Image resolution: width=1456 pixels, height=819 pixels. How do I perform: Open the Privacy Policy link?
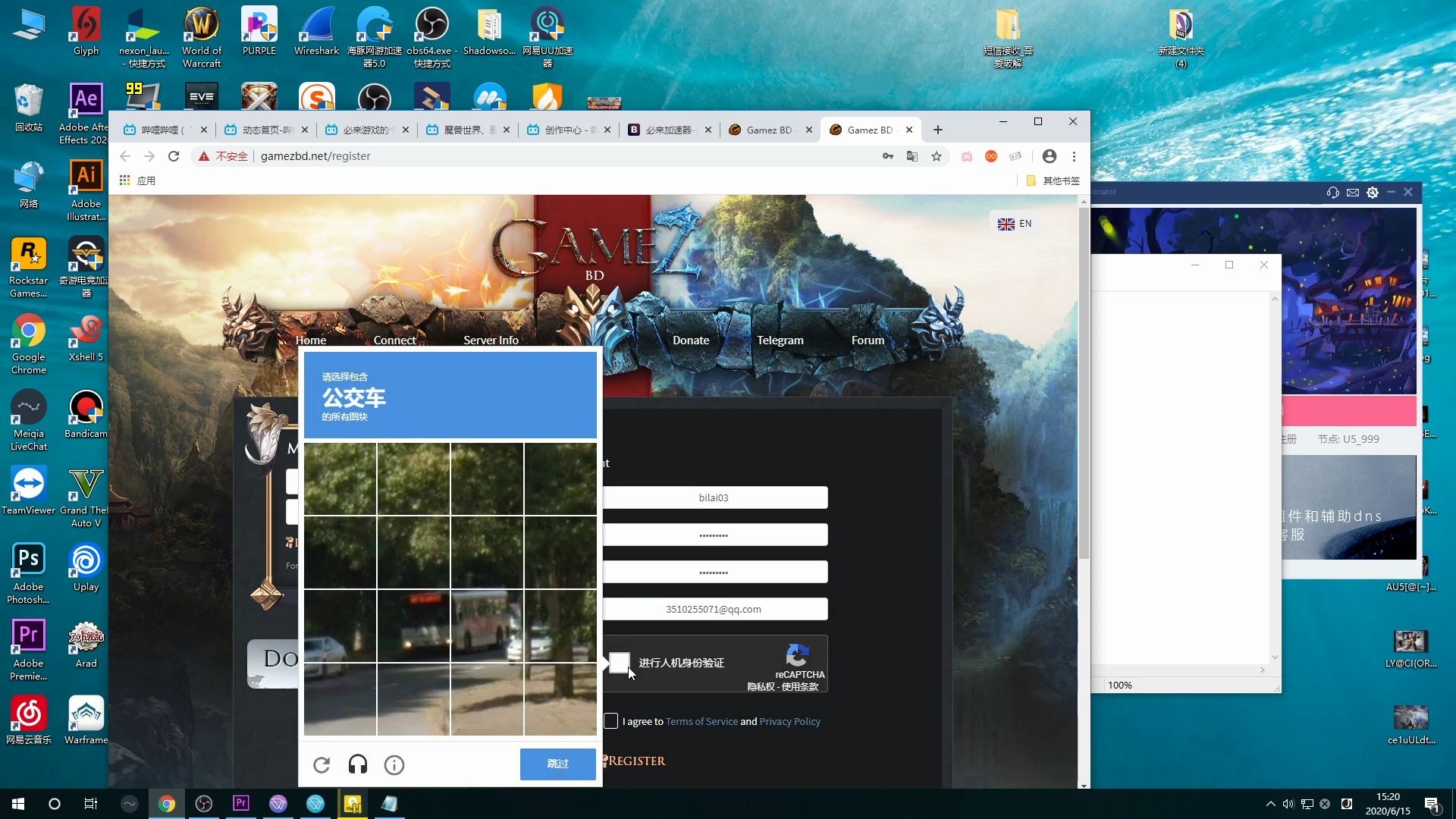[x=789, y=721]
